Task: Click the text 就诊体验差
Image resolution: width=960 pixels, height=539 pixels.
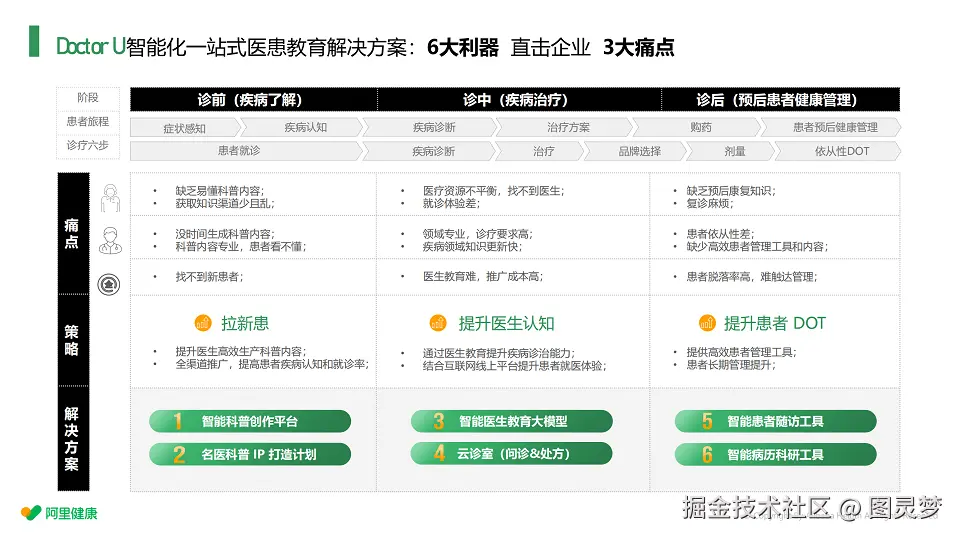Action: click(x=450, y=203)
